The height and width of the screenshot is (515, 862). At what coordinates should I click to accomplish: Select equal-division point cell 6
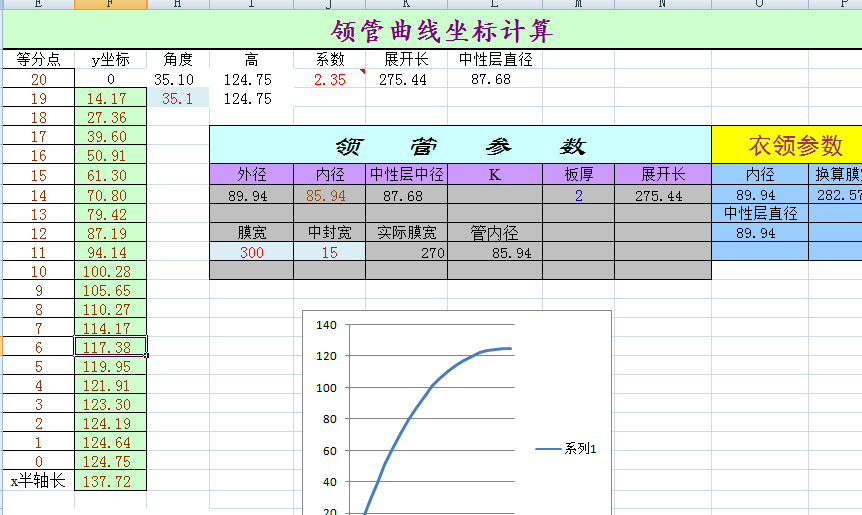pyautogui.click(x=38, y=347)
